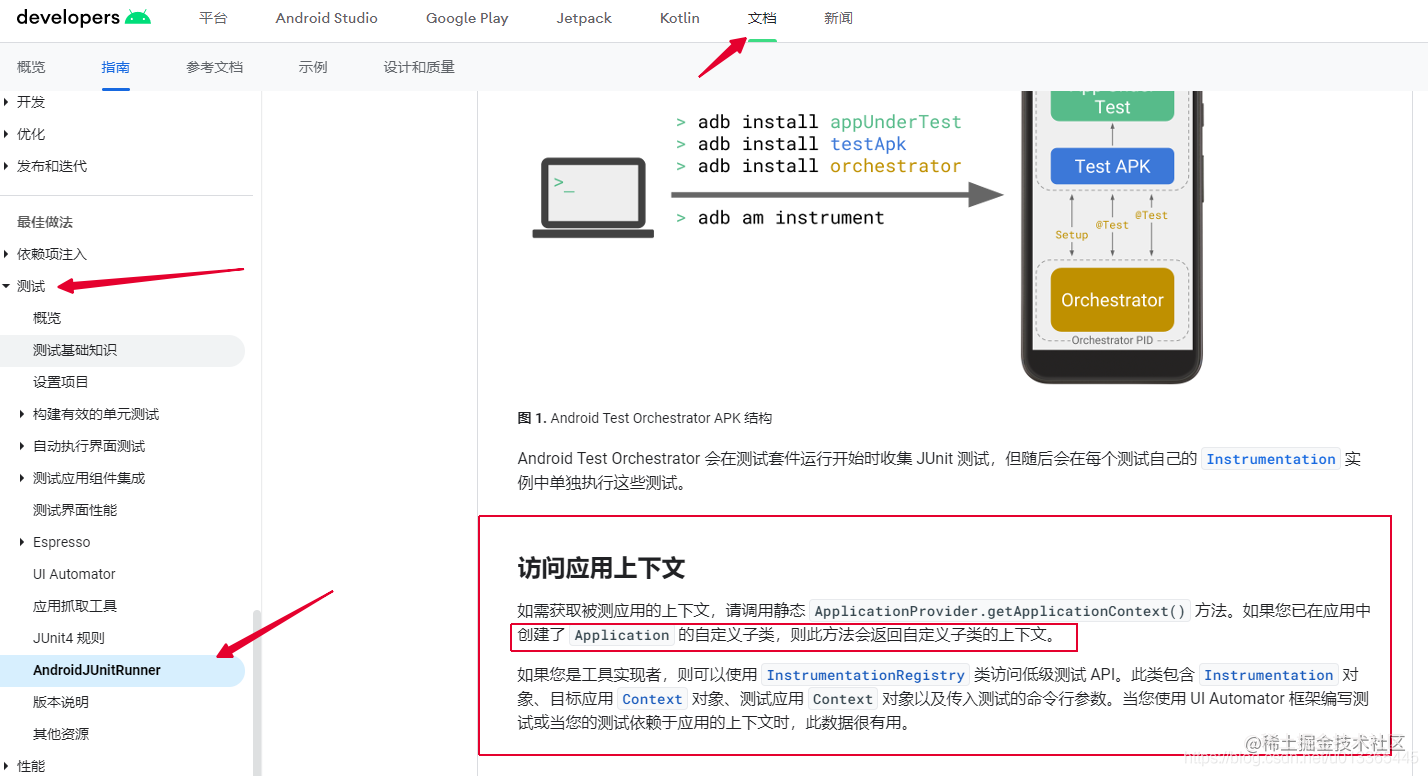This screenshot has width=1428, height=776.
Task: Open the first Instrumentation code link
Action: (1271, 459)
